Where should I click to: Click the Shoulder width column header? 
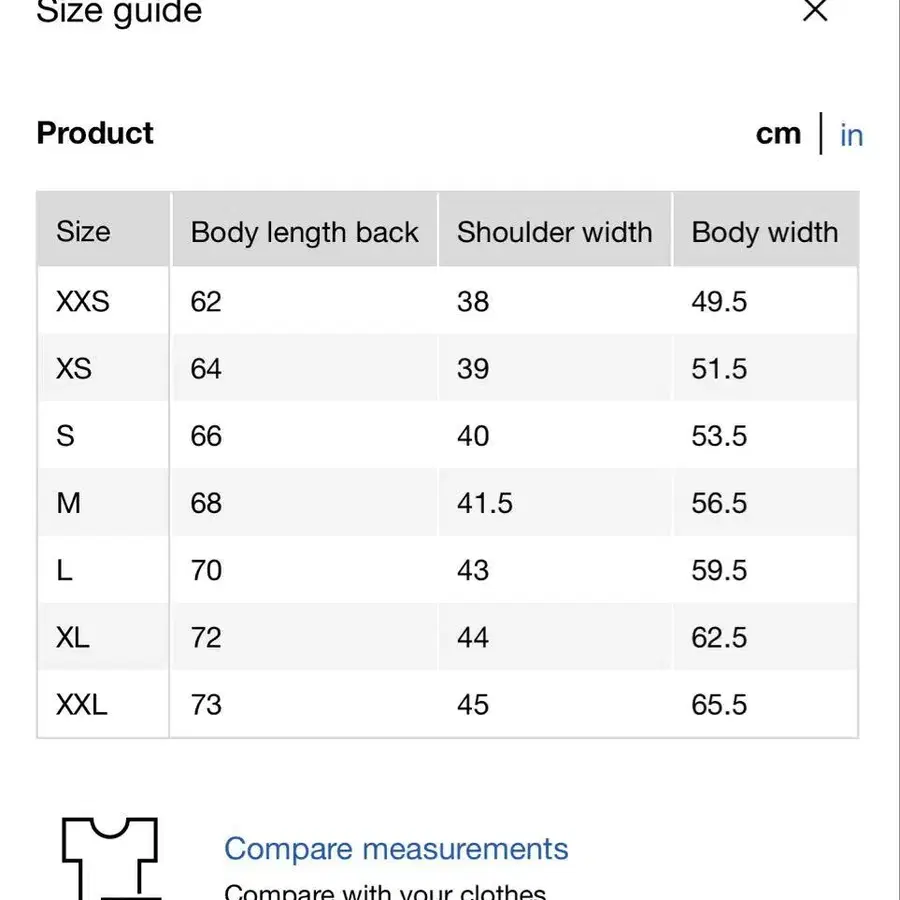pos(554,232)
